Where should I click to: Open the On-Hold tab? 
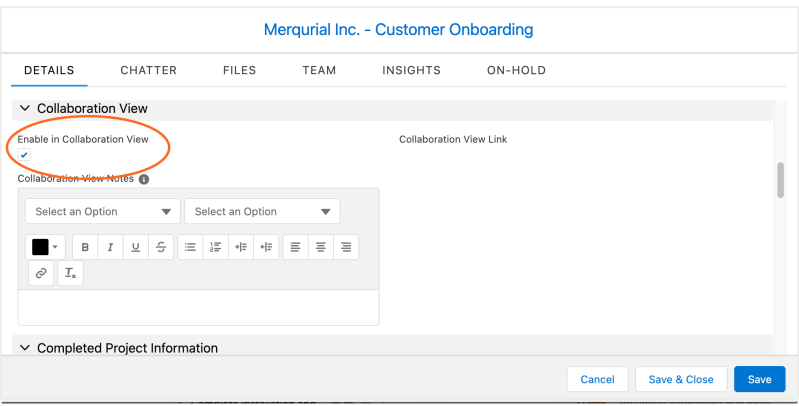click(516, 70)
